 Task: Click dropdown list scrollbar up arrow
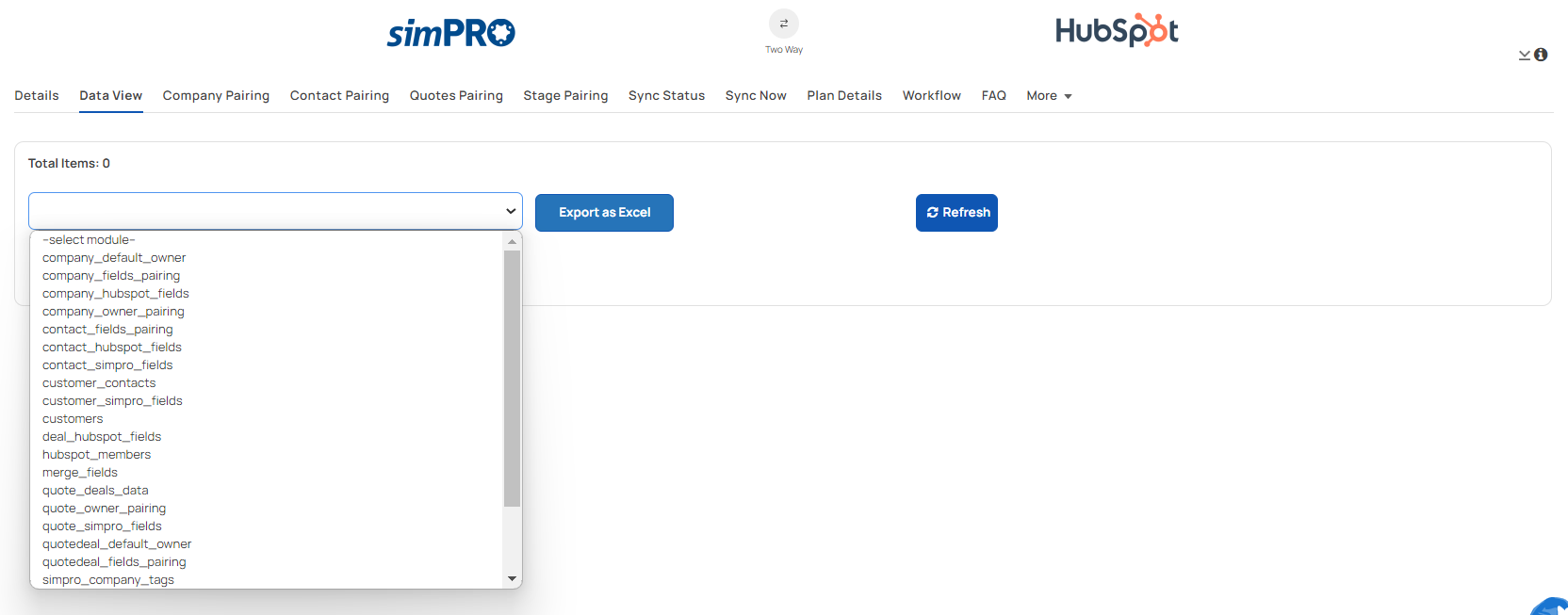pyautogui.click(x=513, y=241)
